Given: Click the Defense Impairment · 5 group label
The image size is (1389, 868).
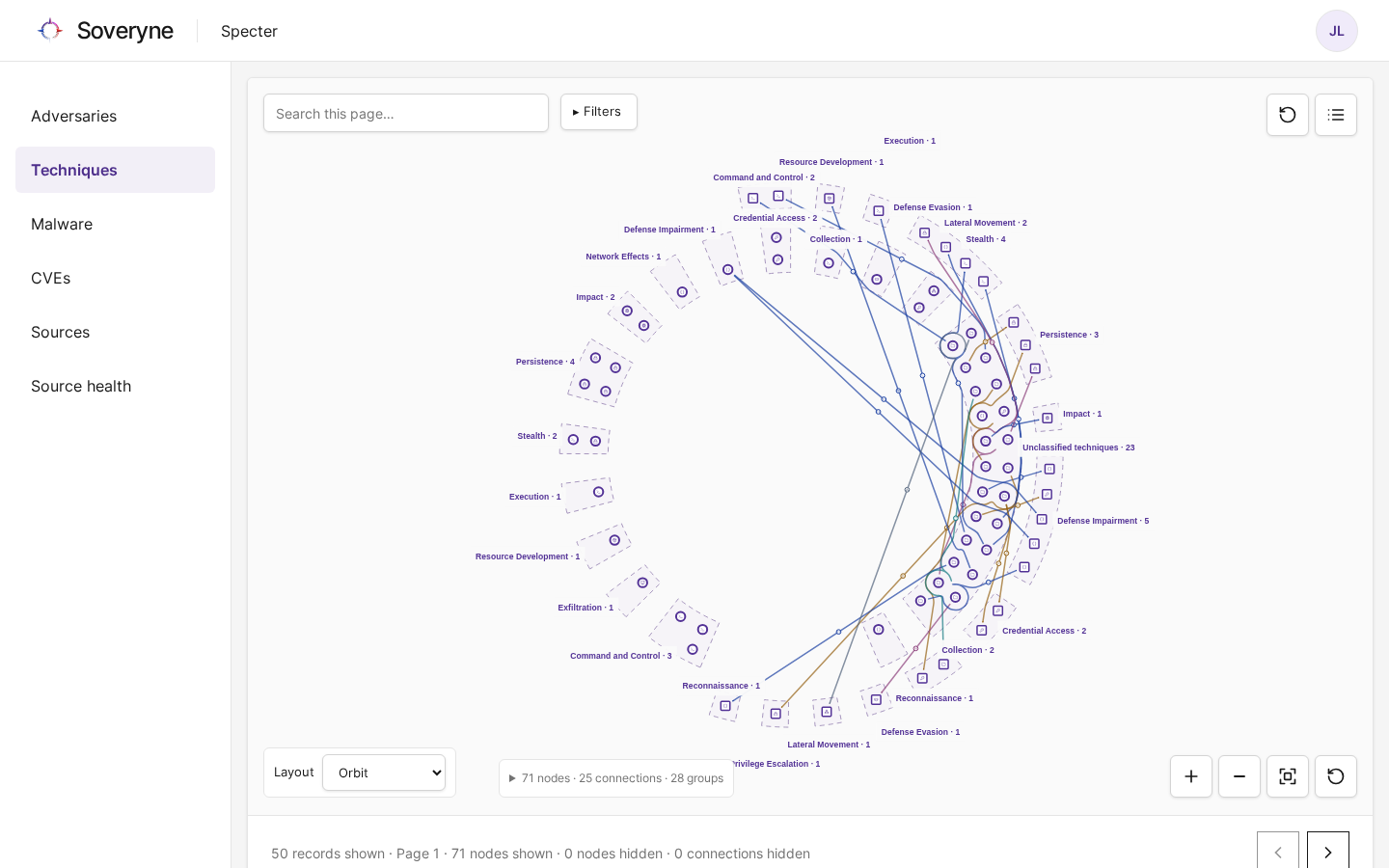Looking at the screenshot, I should tap(1103, 521).
